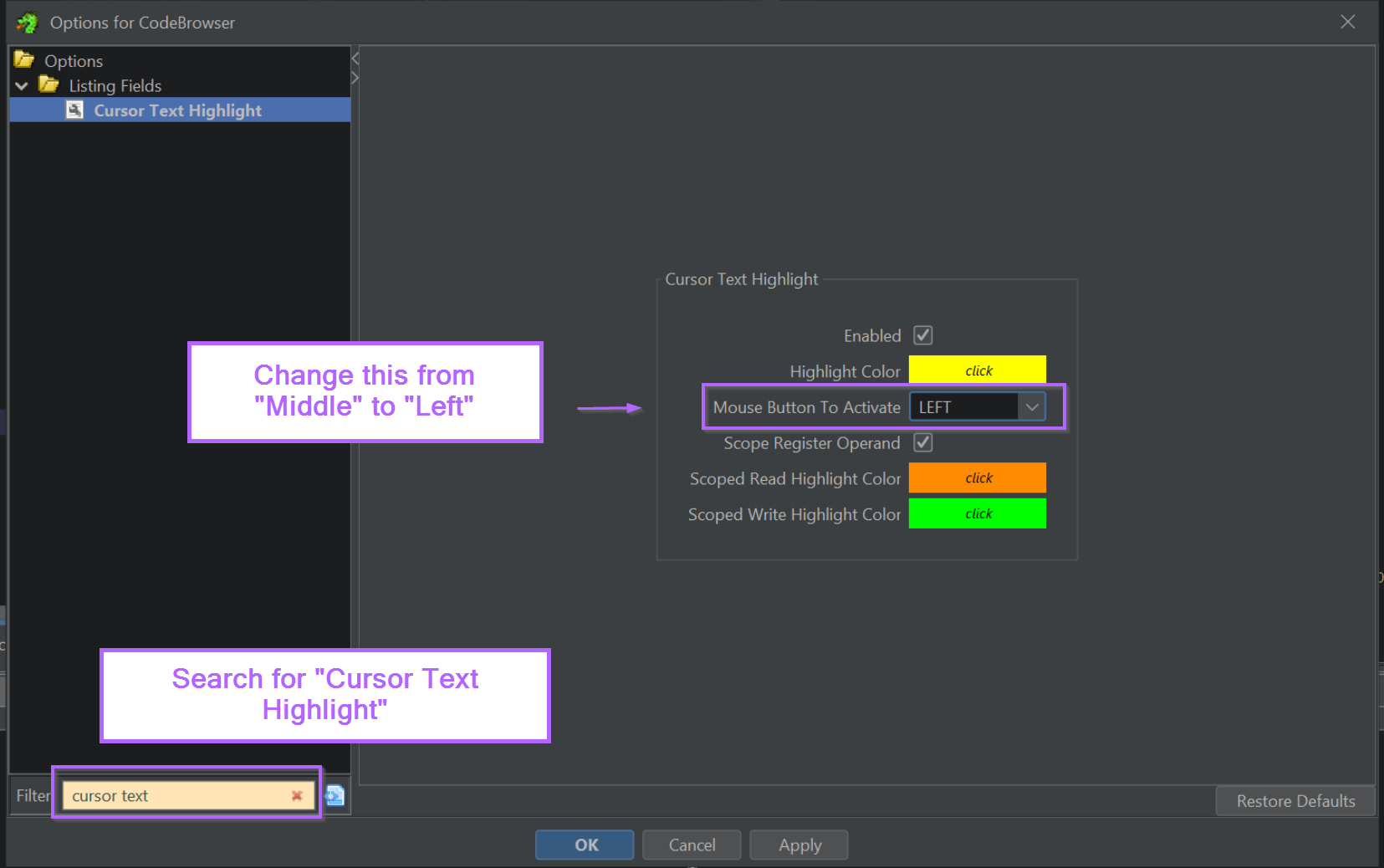Disable Scope Register Operand
Image resolution: width=1384 pixels, height=868 pixels.
pos(922,442)
